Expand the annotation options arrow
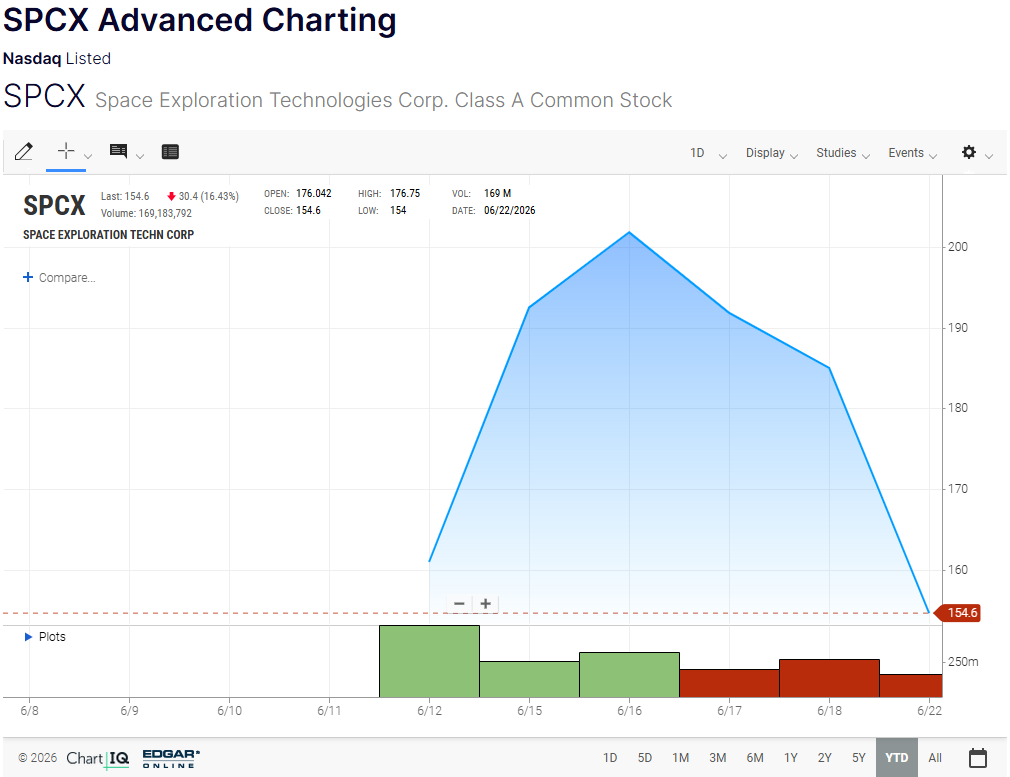The width and height of the screenshot is (1010, 777). [x=140, y=156]
